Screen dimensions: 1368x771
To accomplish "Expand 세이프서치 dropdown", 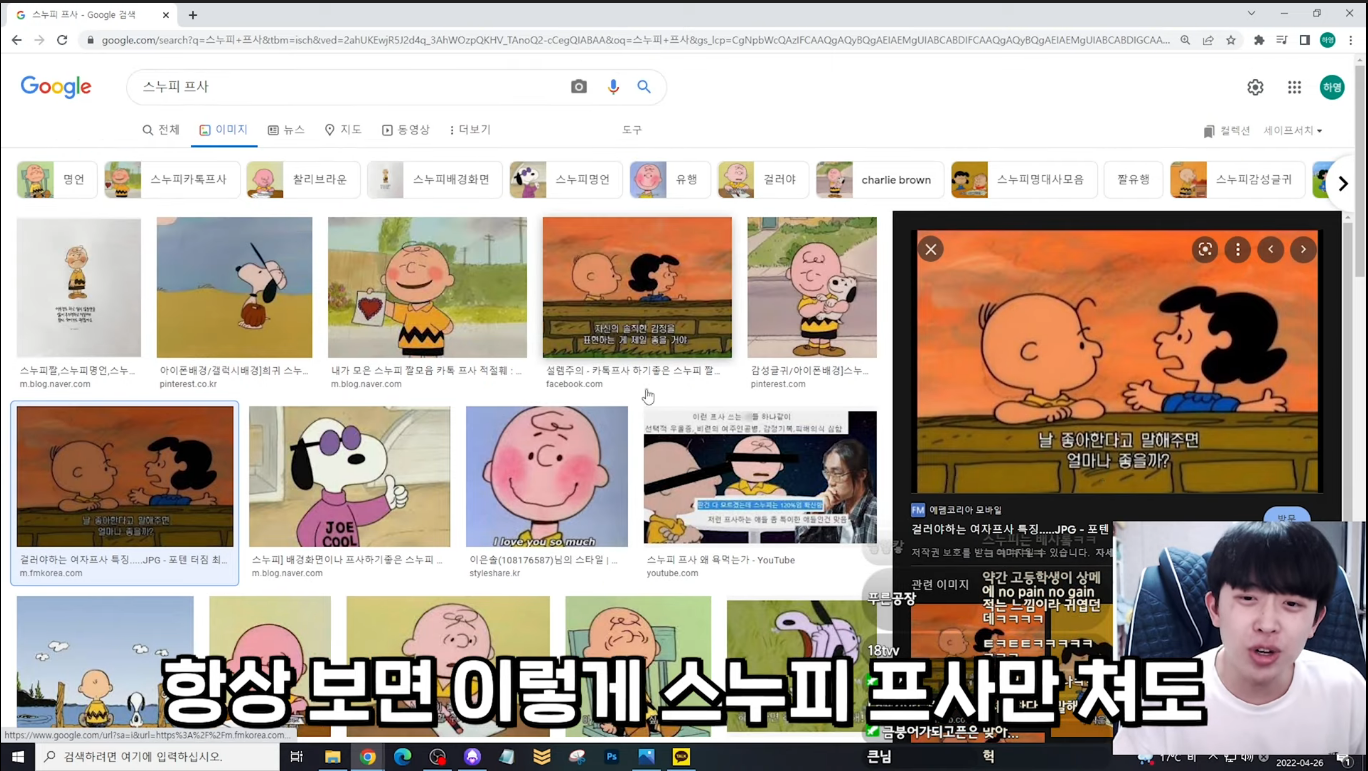I will [x=1293, y=131].
